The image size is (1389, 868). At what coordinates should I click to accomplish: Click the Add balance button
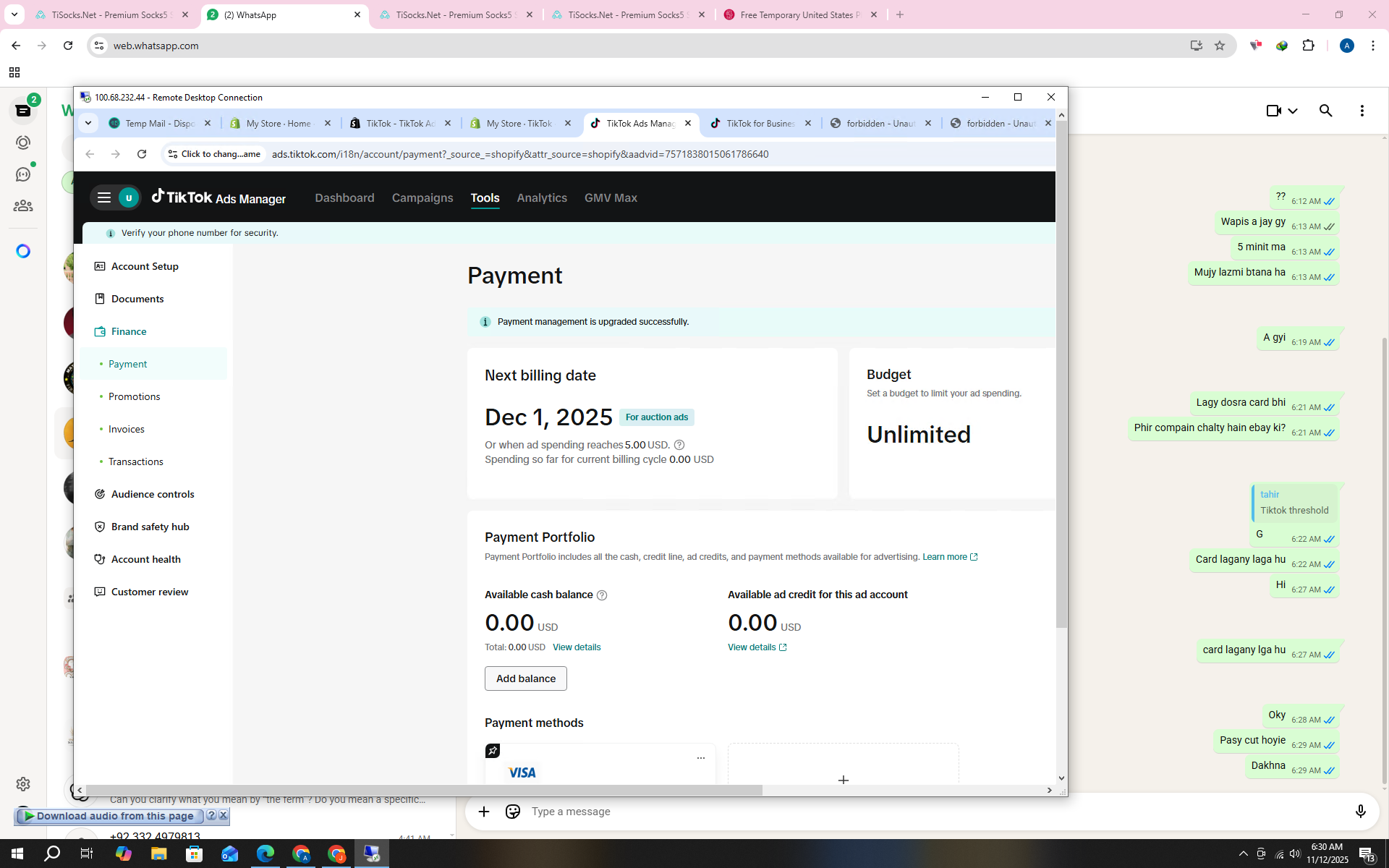pyautogui.click(x=526, y=678)
